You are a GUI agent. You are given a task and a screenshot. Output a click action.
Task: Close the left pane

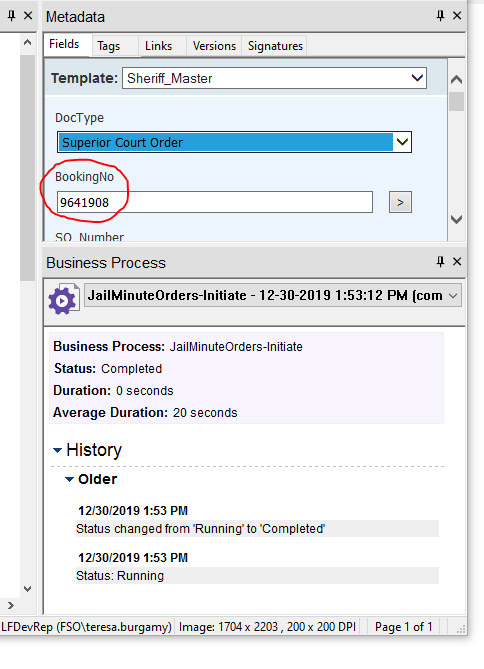pyautogui.click(x=28, y=16)
